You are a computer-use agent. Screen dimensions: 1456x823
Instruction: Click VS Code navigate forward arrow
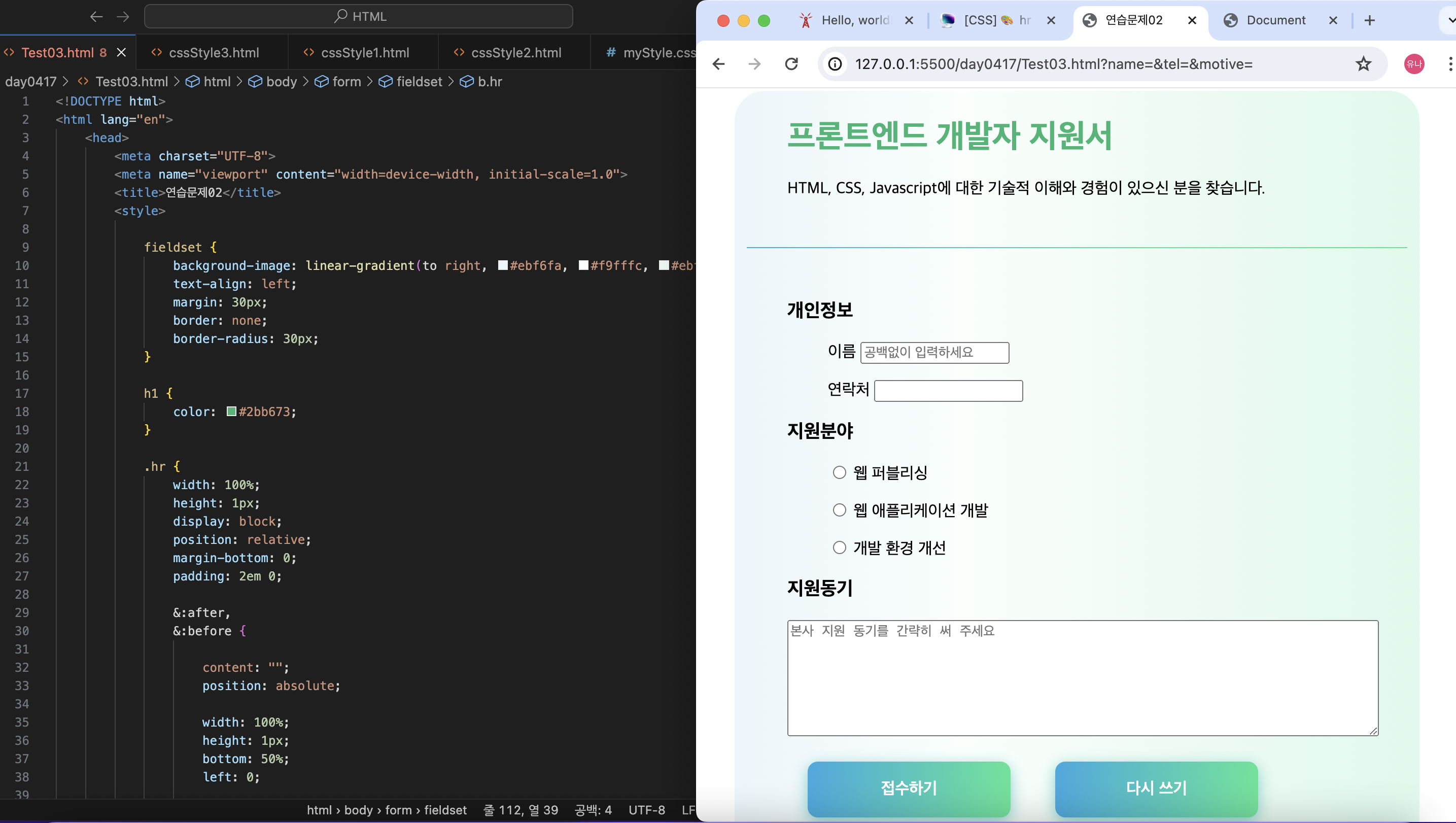(x=123, y=16)
